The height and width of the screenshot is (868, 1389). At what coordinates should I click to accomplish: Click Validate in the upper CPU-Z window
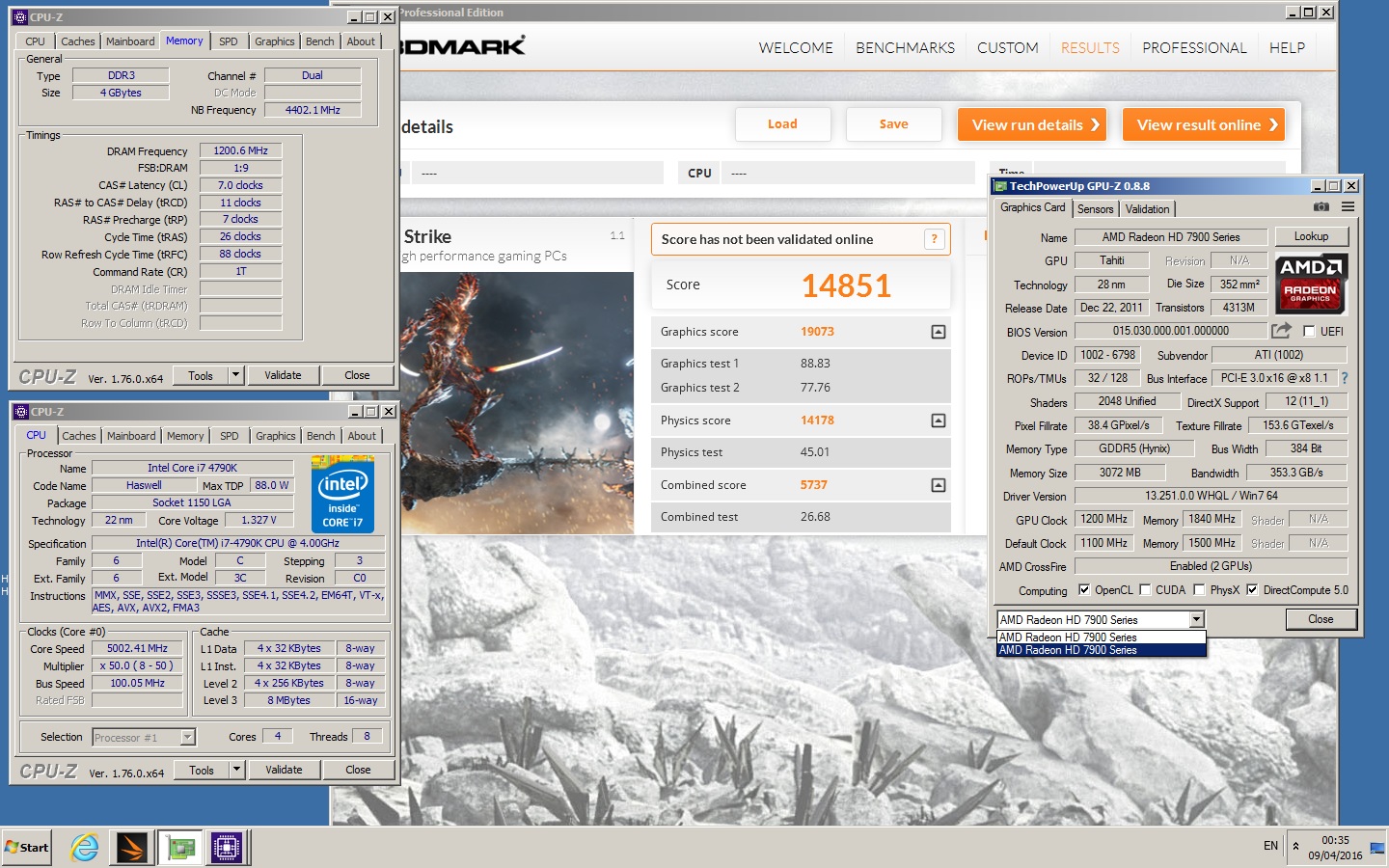point(283,375)
